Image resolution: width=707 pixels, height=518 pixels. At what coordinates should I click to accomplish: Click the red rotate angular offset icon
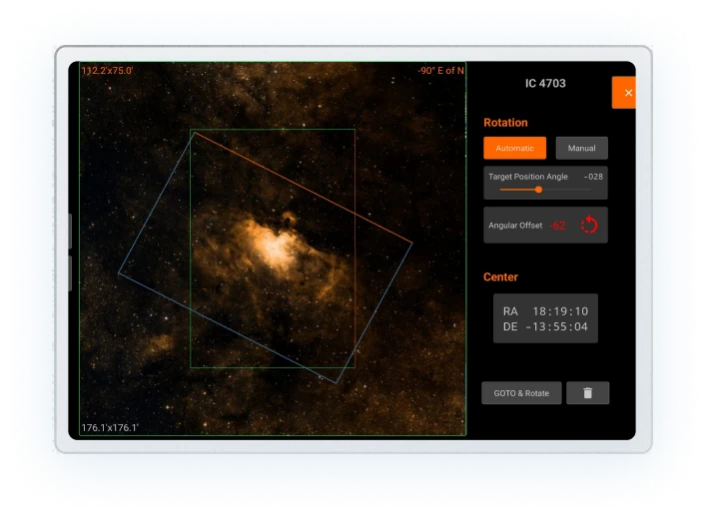click(x=589, y=225)
